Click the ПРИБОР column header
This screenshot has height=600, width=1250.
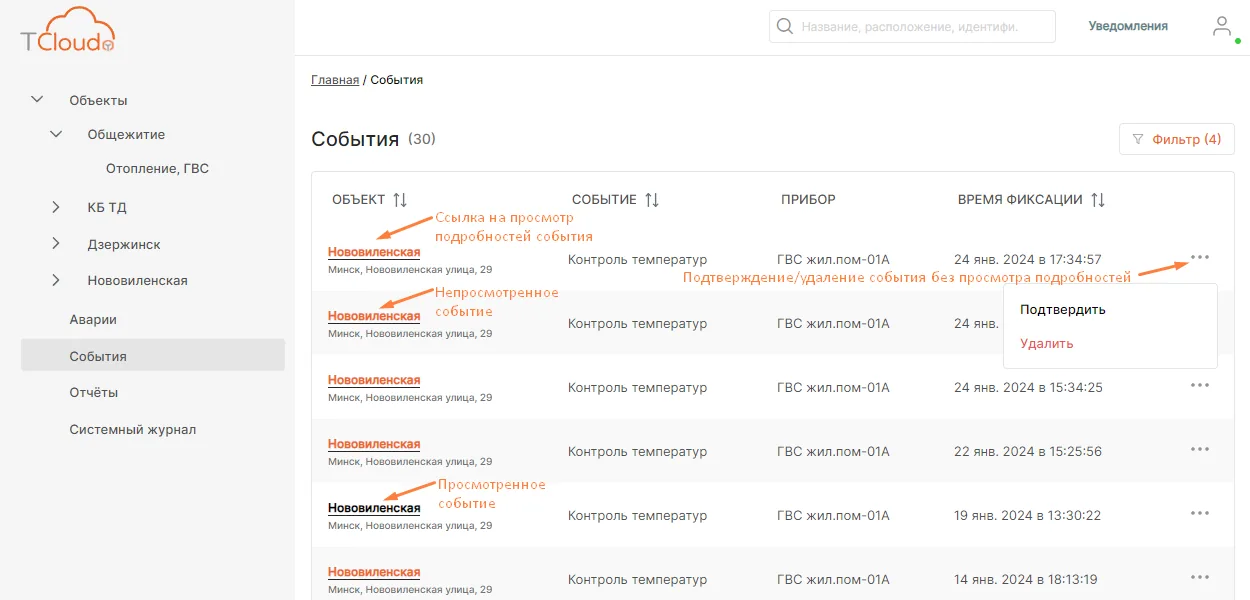click(808, 200)
